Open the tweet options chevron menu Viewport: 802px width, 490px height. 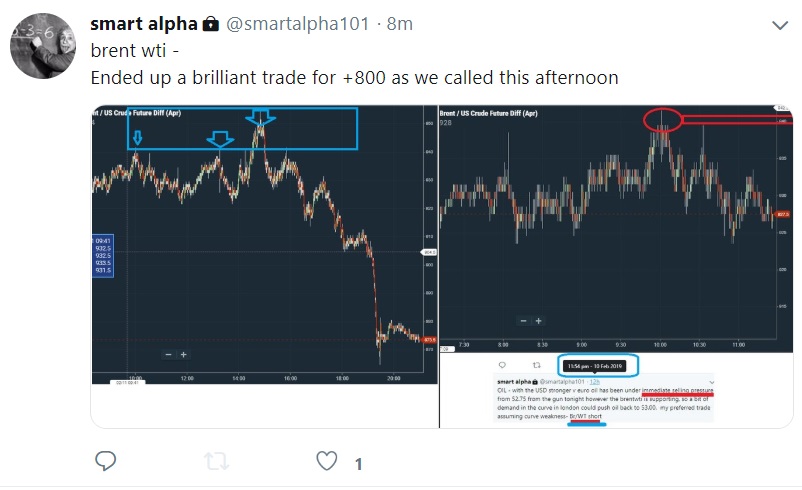tap(781, 25)
